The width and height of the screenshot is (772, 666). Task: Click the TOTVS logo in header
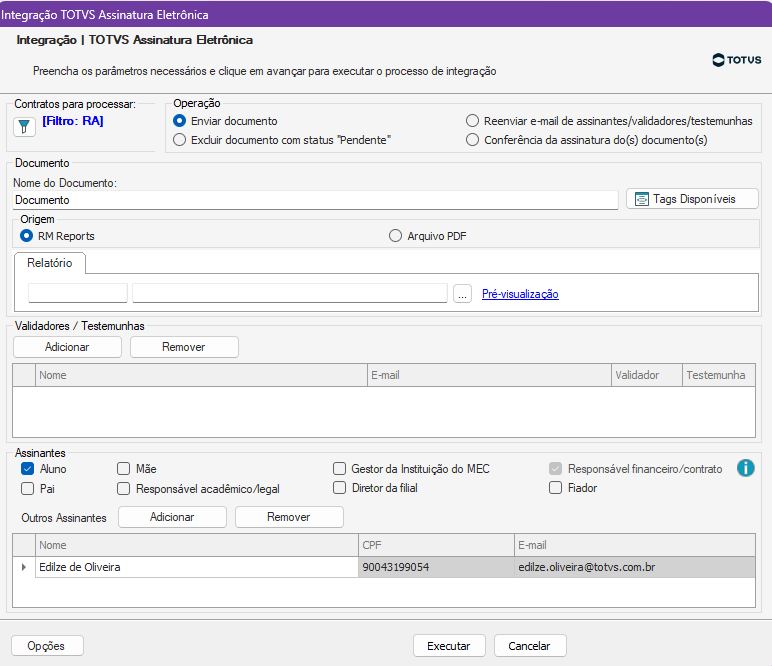coord(737,60)
